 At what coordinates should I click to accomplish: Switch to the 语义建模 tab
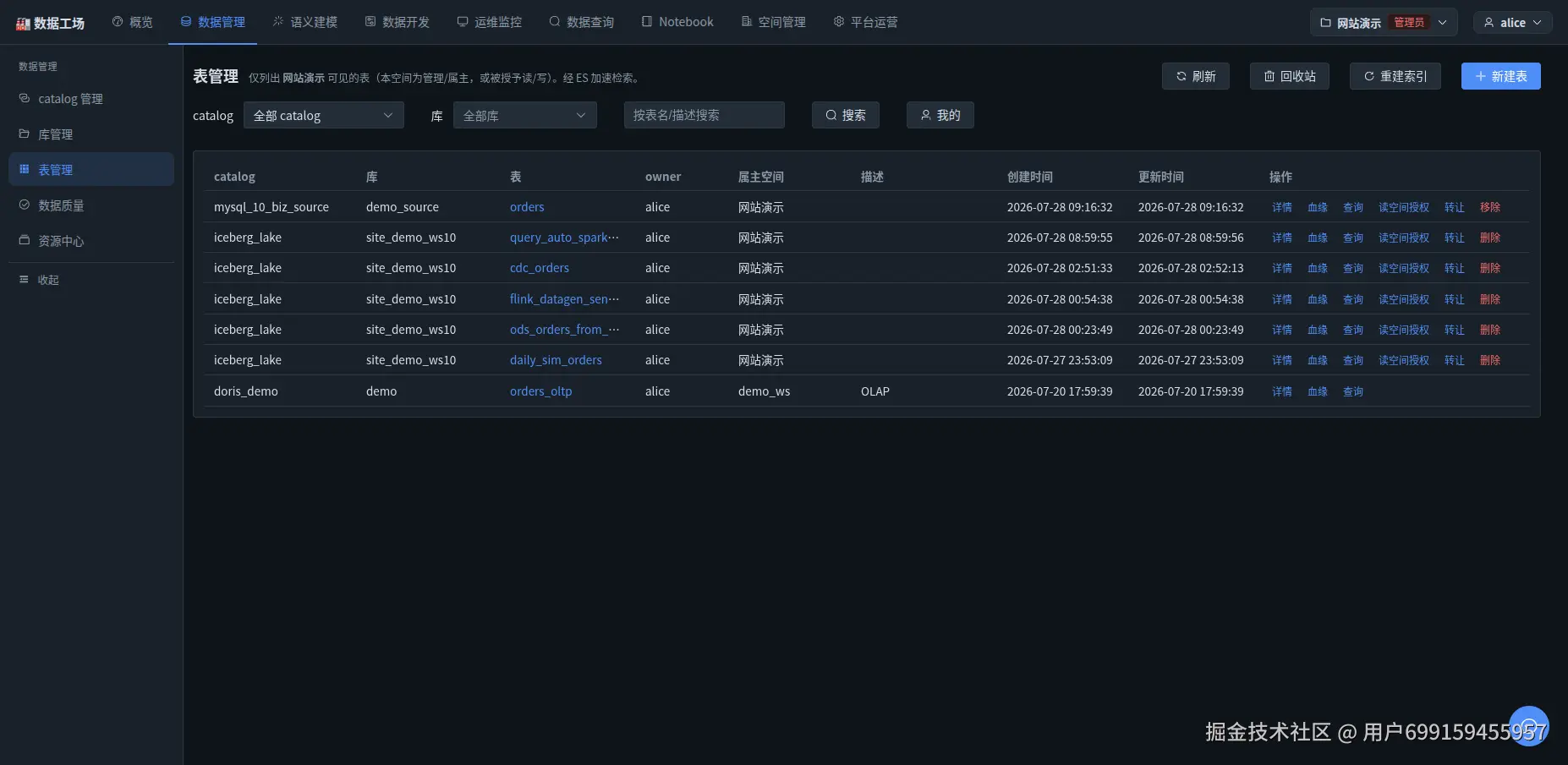[x=305, y=22]
